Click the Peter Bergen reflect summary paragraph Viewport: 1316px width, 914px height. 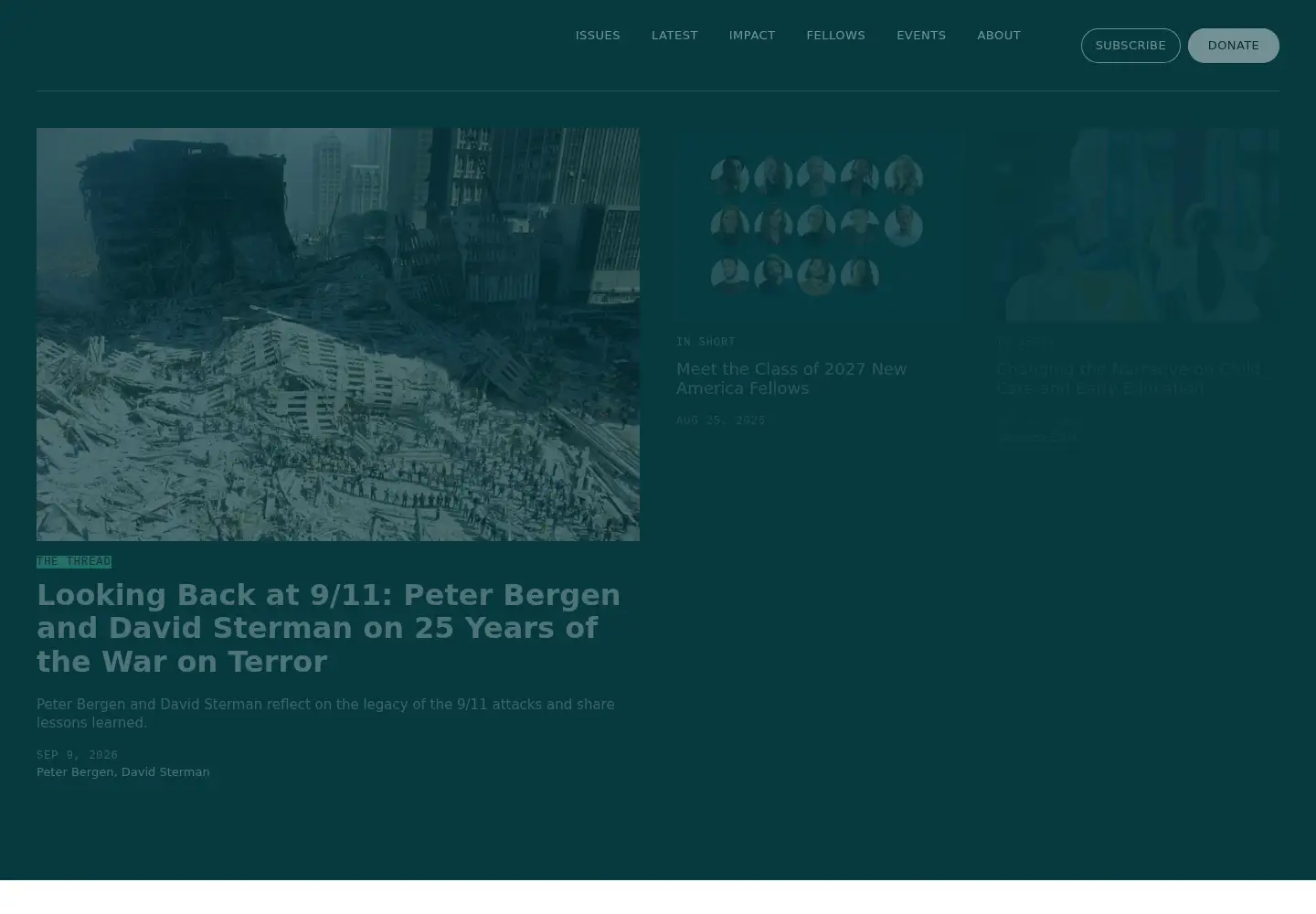pos(325,714)
